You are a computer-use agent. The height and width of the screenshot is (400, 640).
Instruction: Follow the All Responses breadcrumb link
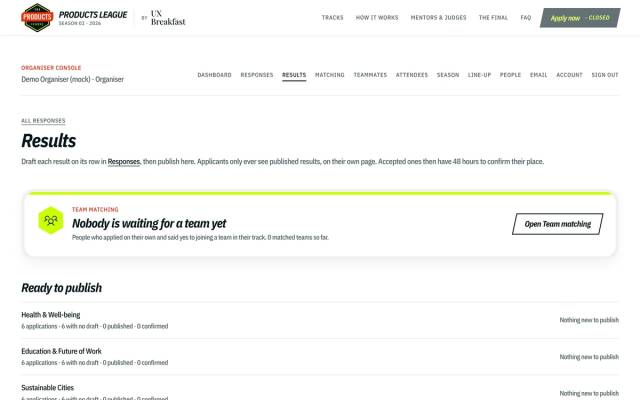[43, 121]
